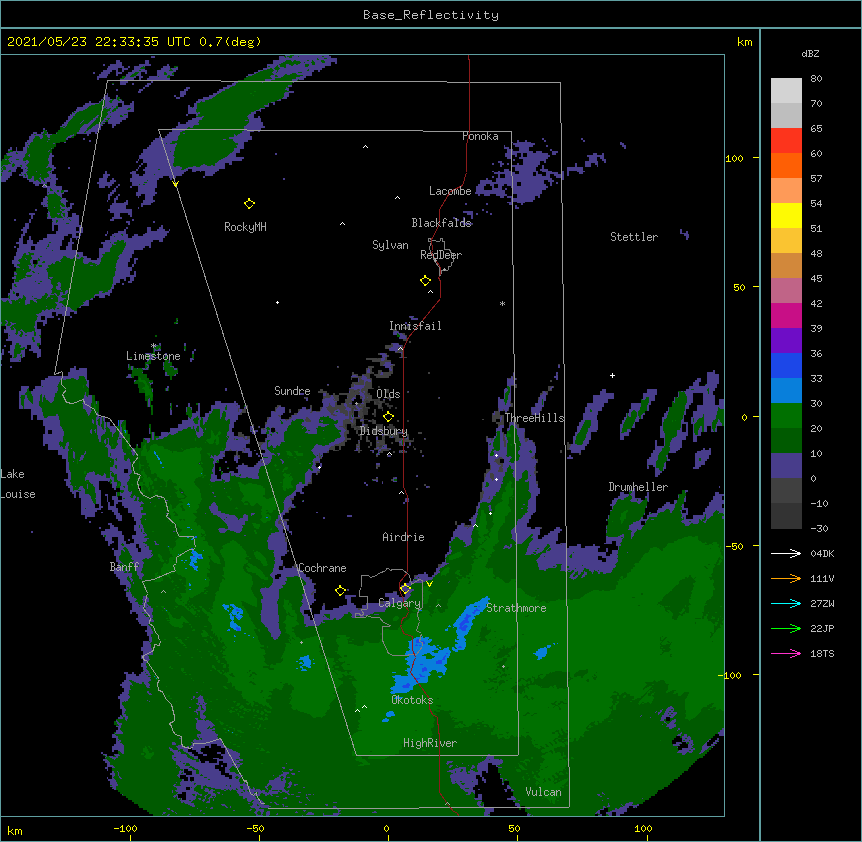
Task: Click the RedDeer city label
Action: [x=441, y=254]
